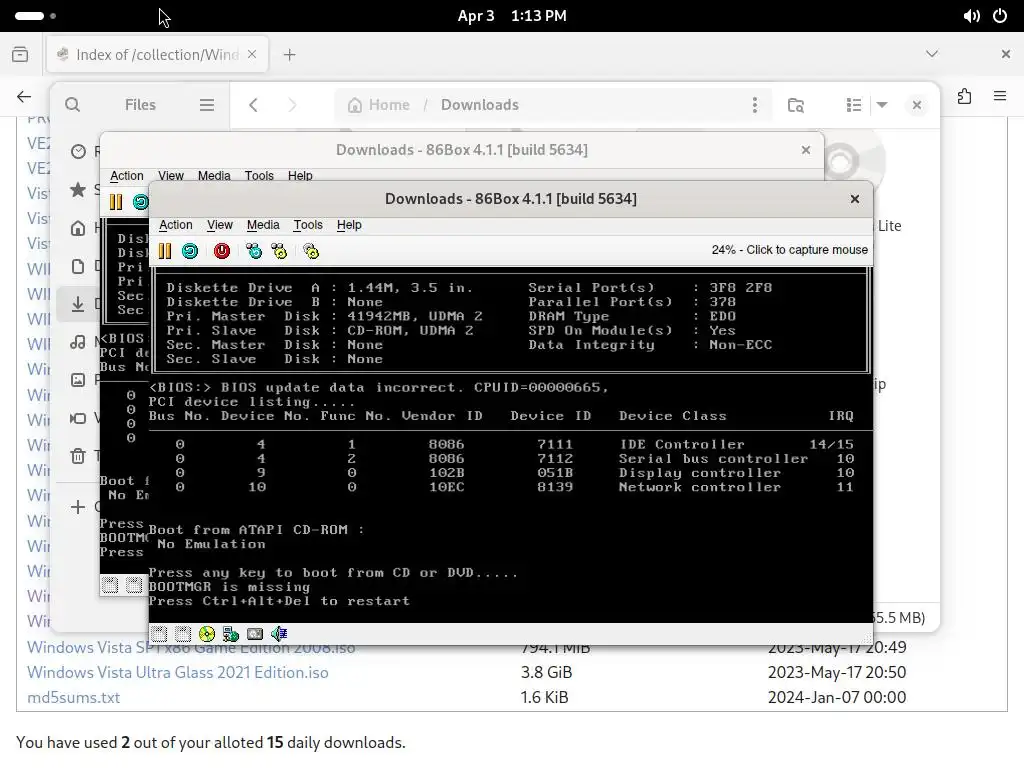Open Help menu in front 86Box window
This screenshot has width=1024, height=768.
tap(349, 225)
